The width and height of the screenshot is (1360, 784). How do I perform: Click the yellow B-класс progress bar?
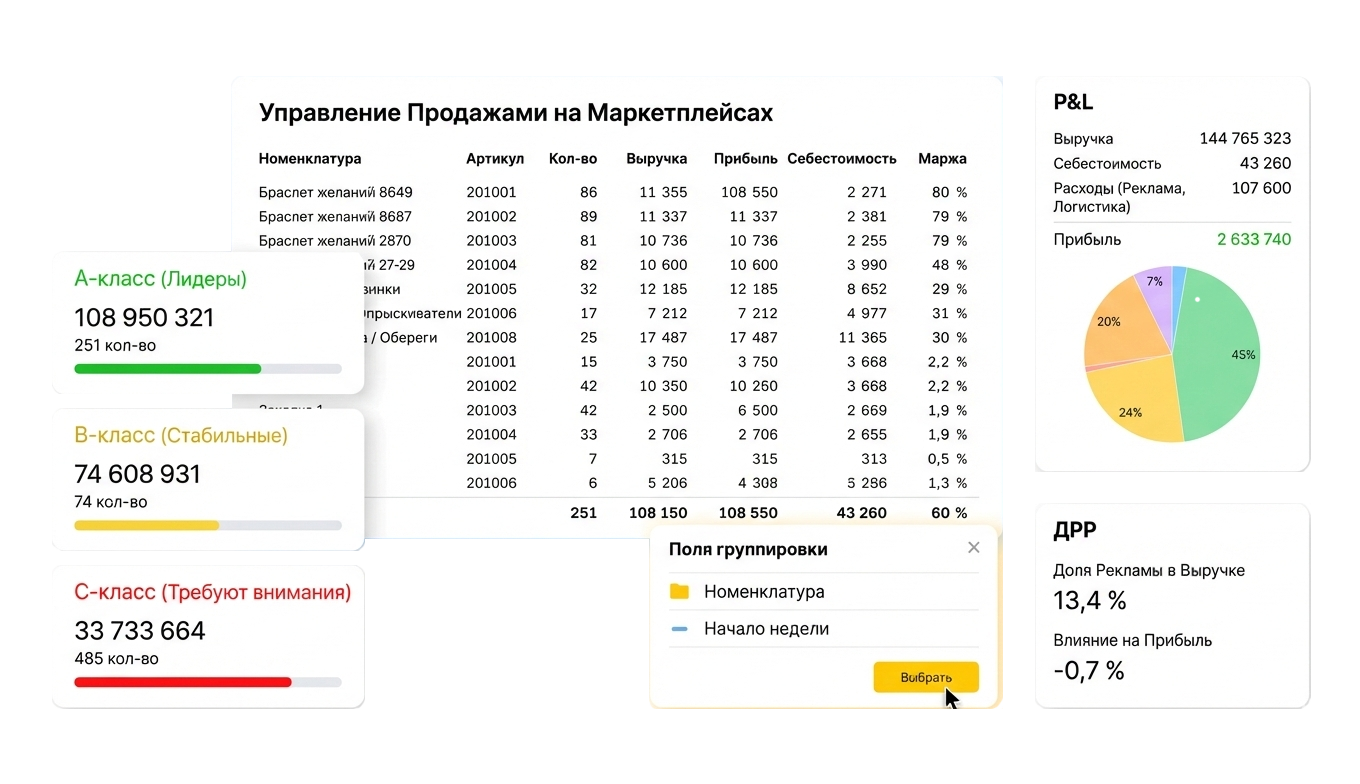coord(147,525)
